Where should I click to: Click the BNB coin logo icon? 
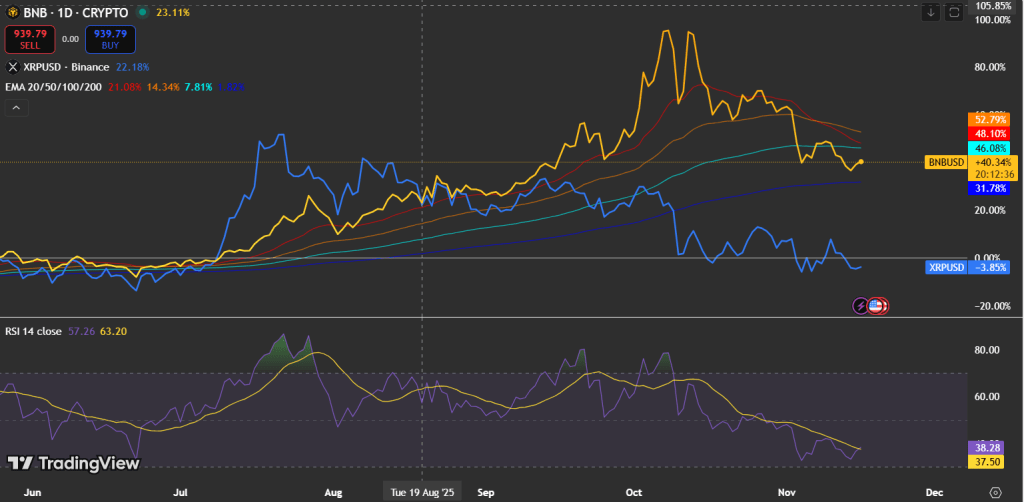[12, 12]
